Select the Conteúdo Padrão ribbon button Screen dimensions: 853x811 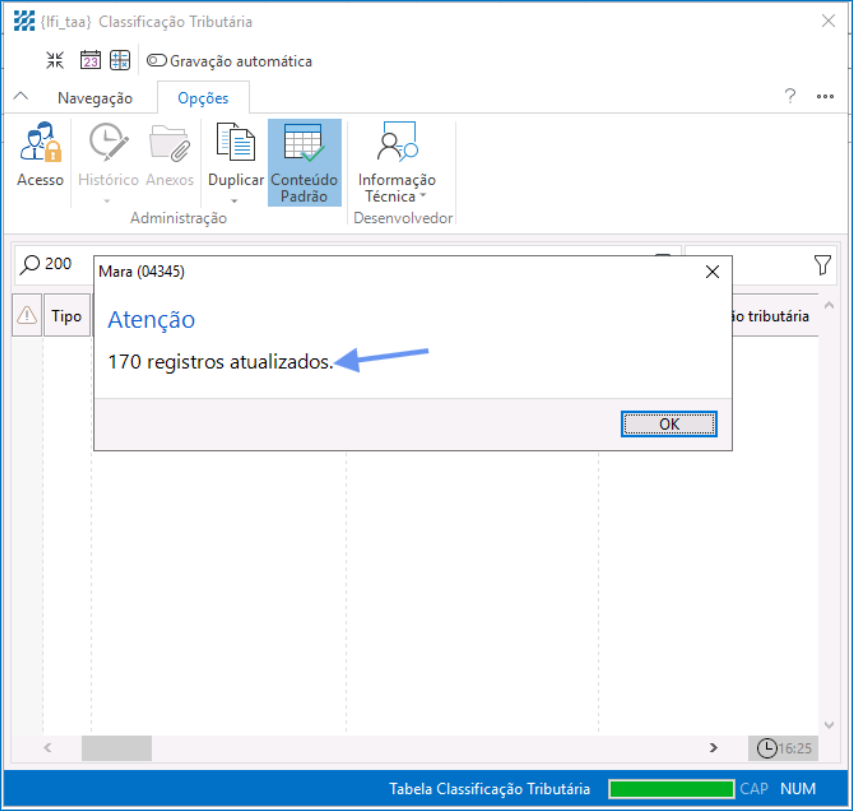(x=304, y=162)
